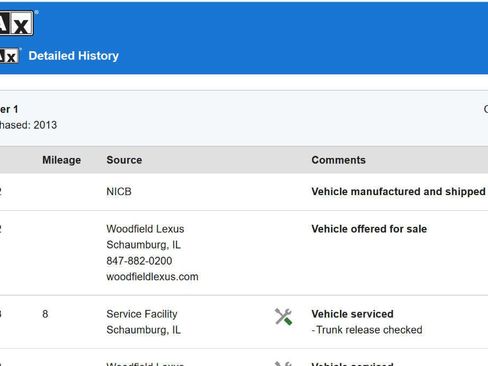Image resolution: width=488 pixels, height=366 pixels.
Task: Click the Vehicle serviced heading above Trunk release
Action: (x=353, y=314)
